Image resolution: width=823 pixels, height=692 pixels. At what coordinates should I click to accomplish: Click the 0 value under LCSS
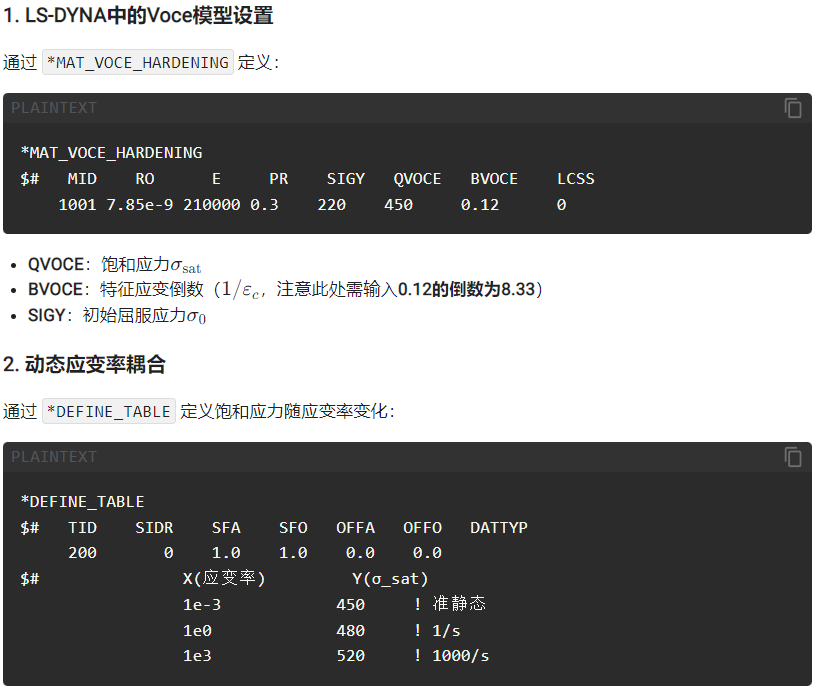[562, 205]
